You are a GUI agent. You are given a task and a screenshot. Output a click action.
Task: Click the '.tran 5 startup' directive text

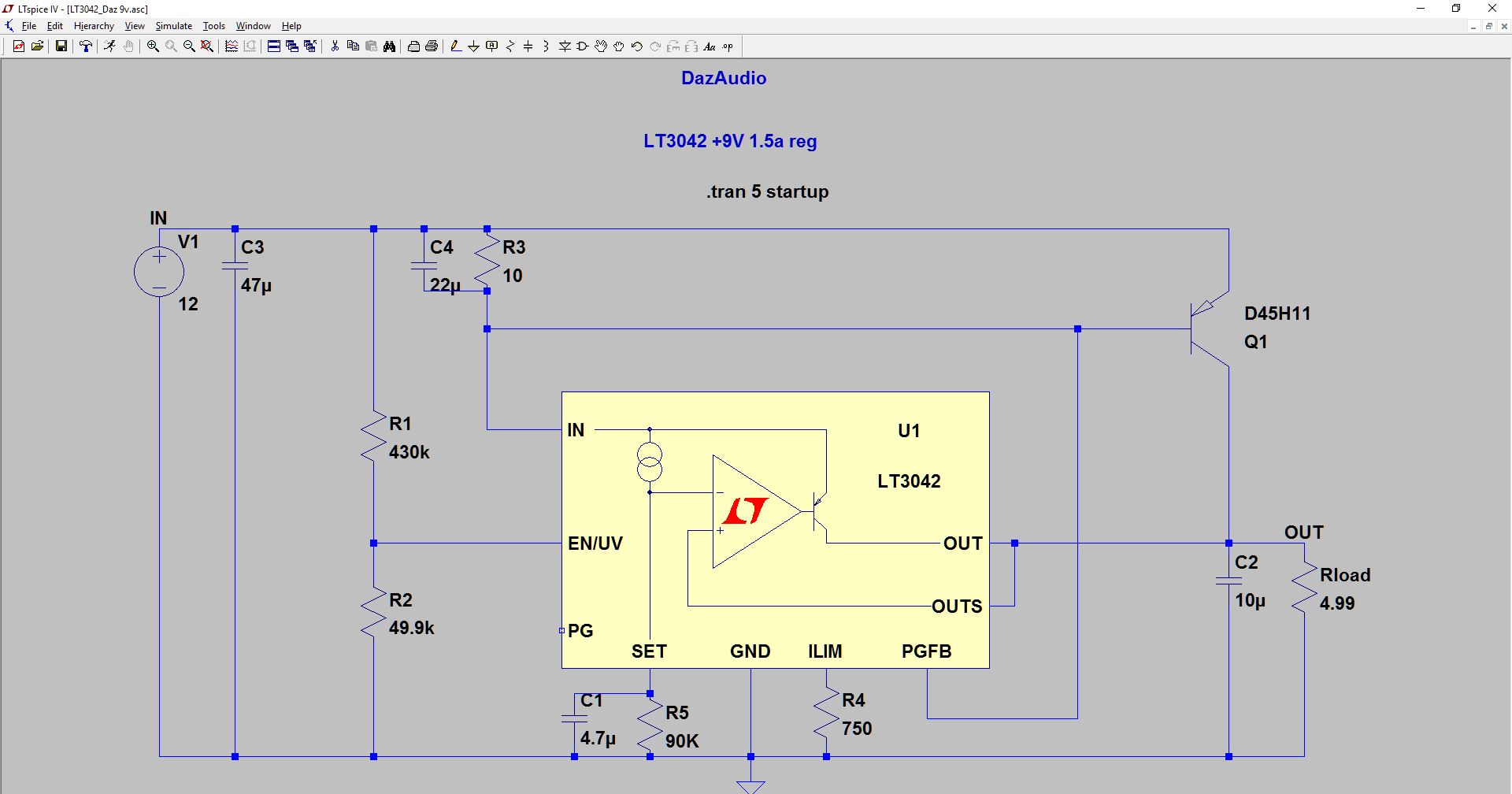click(767, 191)
